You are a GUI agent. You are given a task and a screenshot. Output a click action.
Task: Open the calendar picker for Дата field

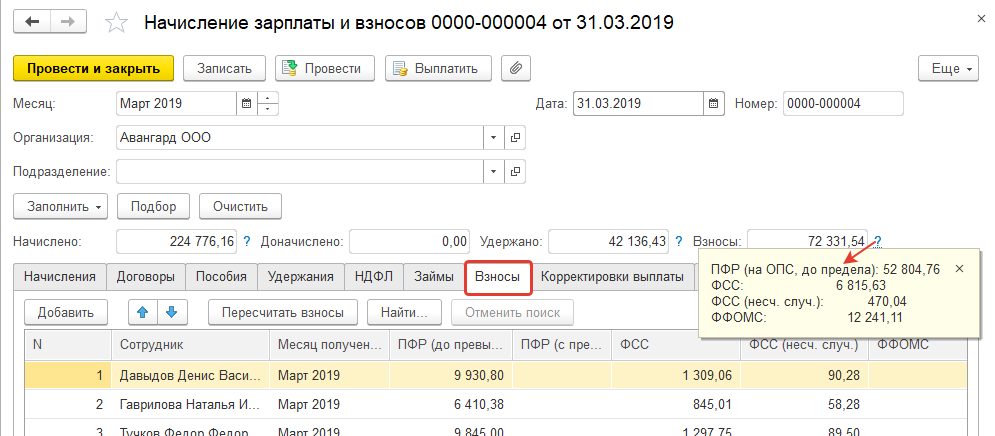click(x=713, y=103)
